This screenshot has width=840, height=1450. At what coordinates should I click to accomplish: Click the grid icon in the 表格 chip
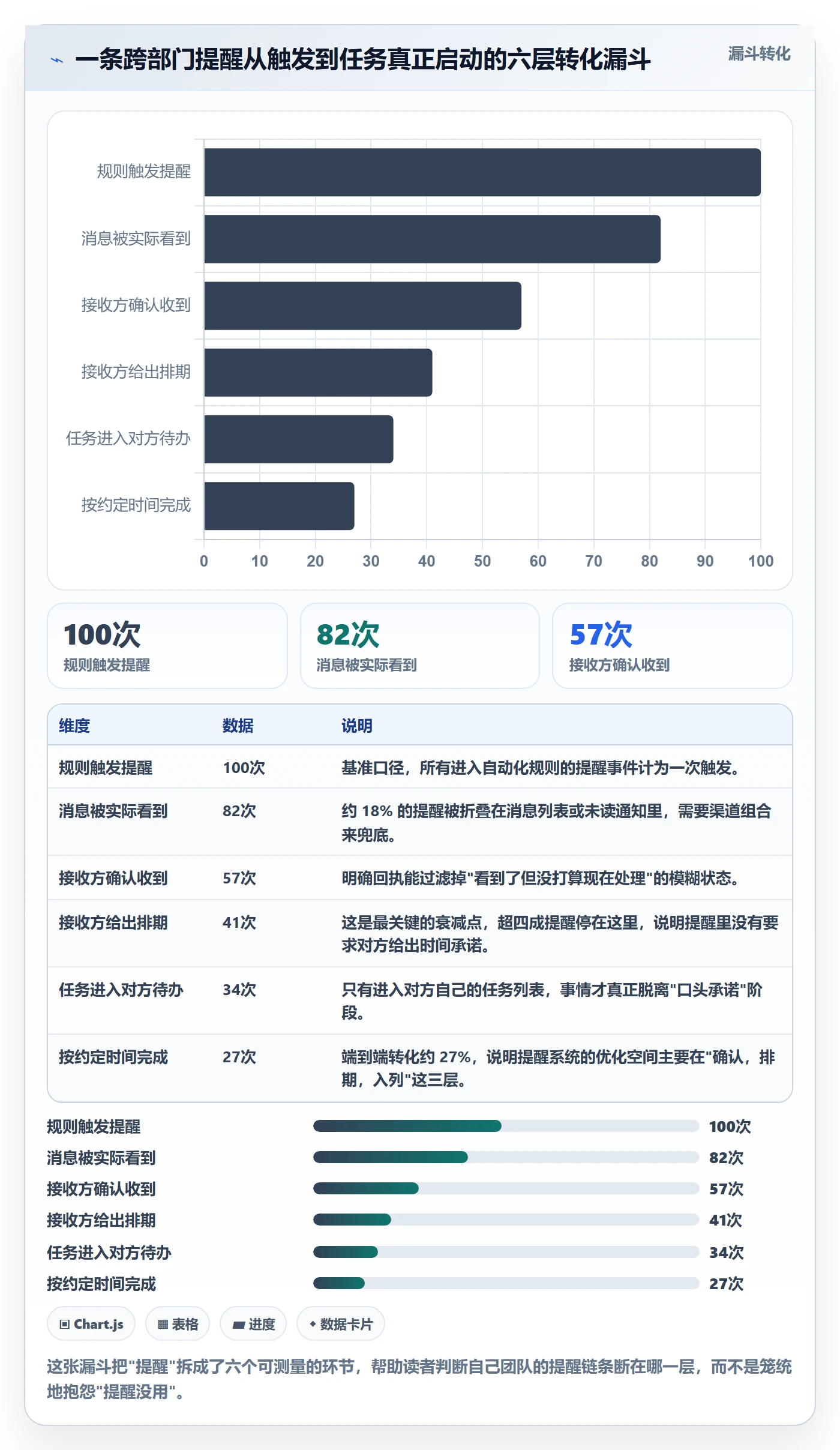[163, 1324]
